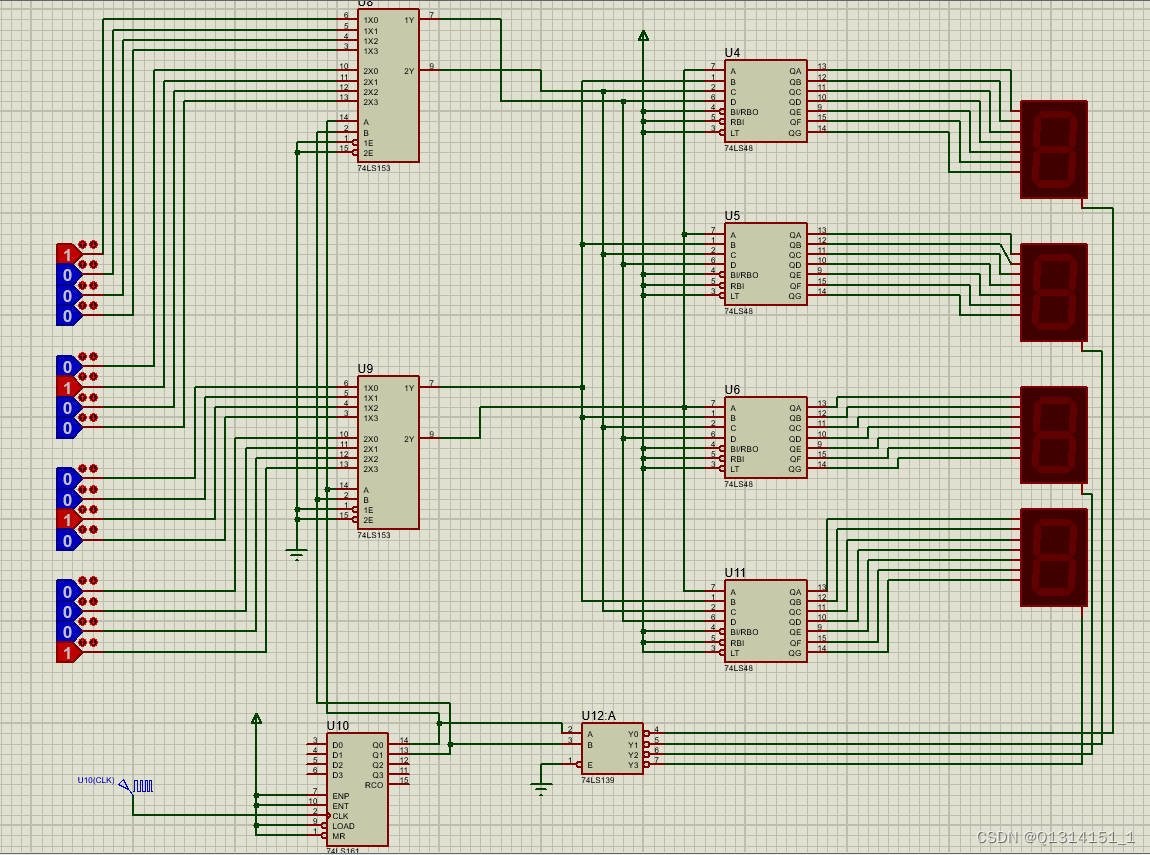Toggle the logic state 0 wired to U8 2X0
Viewport: 1150px width, 855px height.
[x=68, y=366]
